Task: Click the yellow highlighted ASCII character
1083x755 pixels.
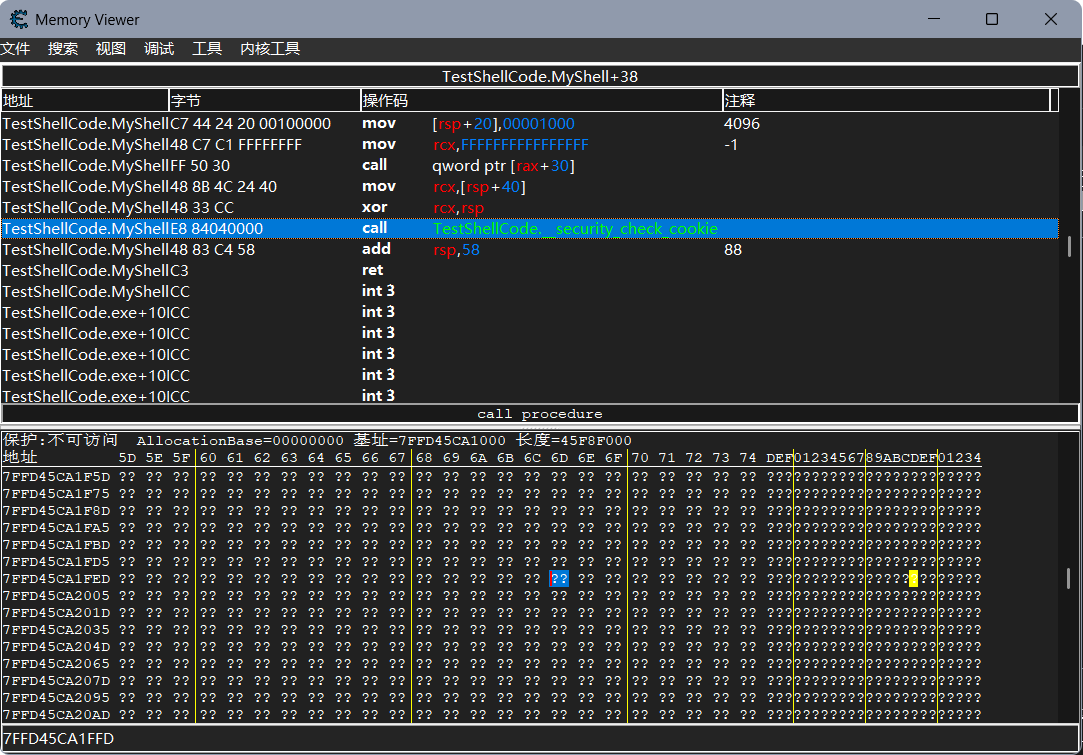Action: pyautogui.click(x=913, y=579)
